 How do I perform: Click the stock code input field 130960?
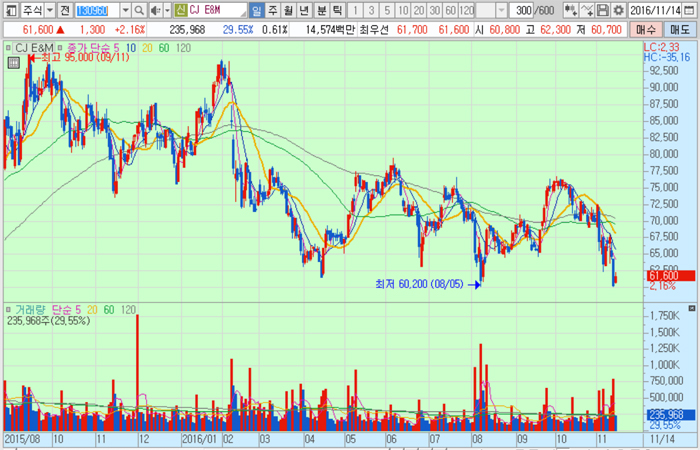pos(96,10)
